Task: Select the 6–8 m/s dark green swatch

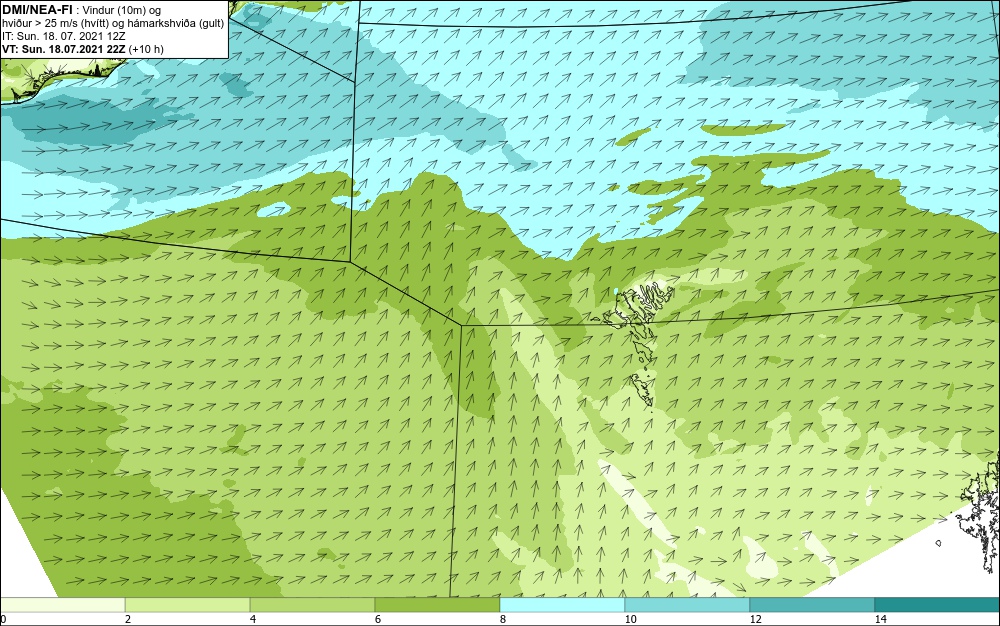Action: (438, 605)
